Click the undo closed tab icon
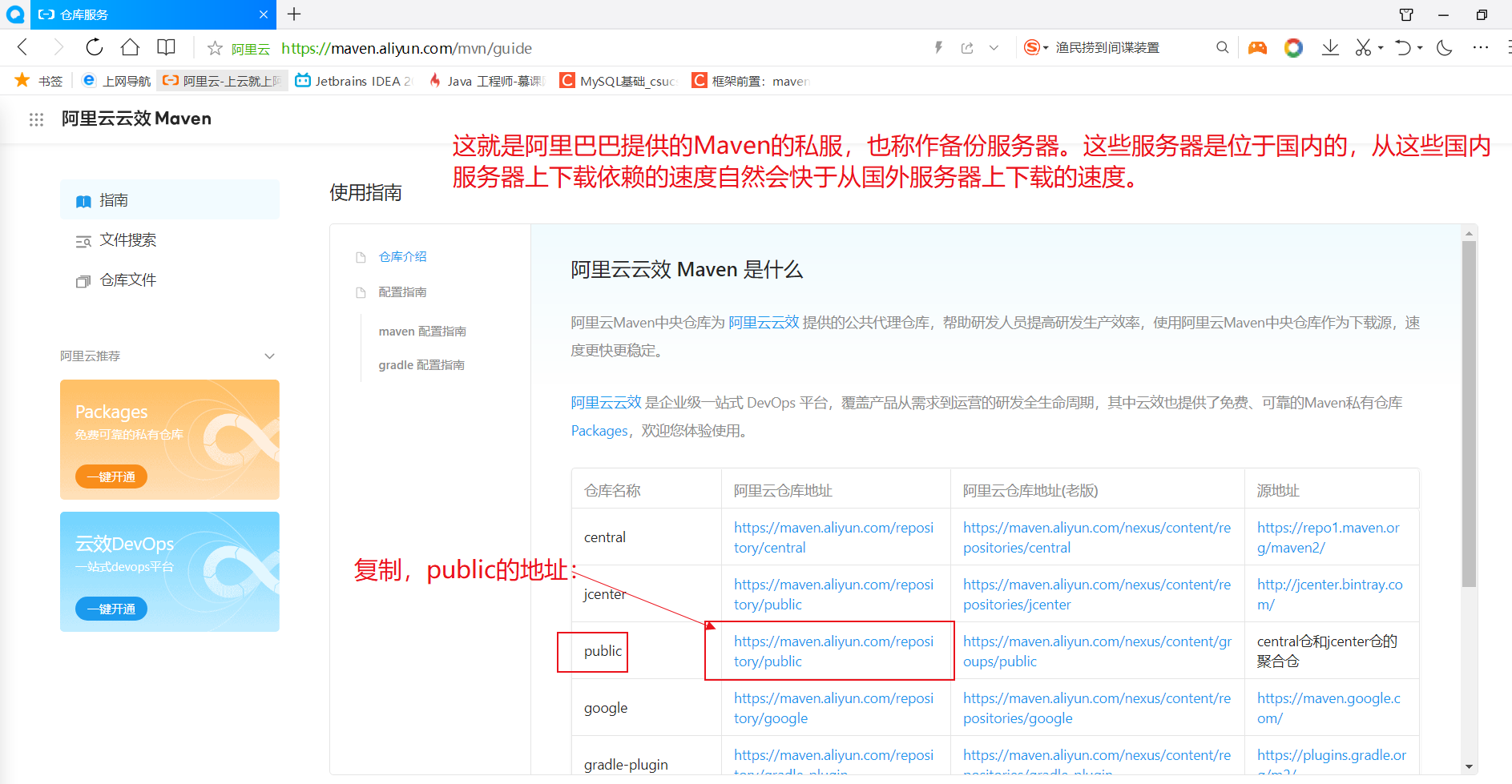Viewport: 1512px width, 784px height. tap(1402, 48)
